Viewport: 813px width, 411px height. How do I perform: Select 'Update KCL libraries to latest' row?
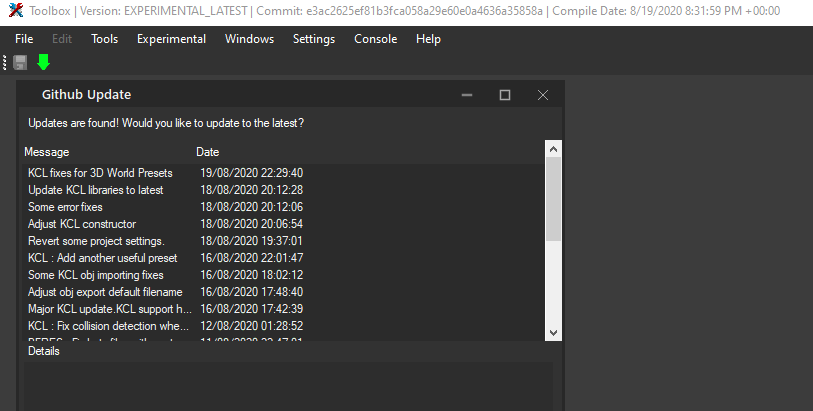[284, 190]
